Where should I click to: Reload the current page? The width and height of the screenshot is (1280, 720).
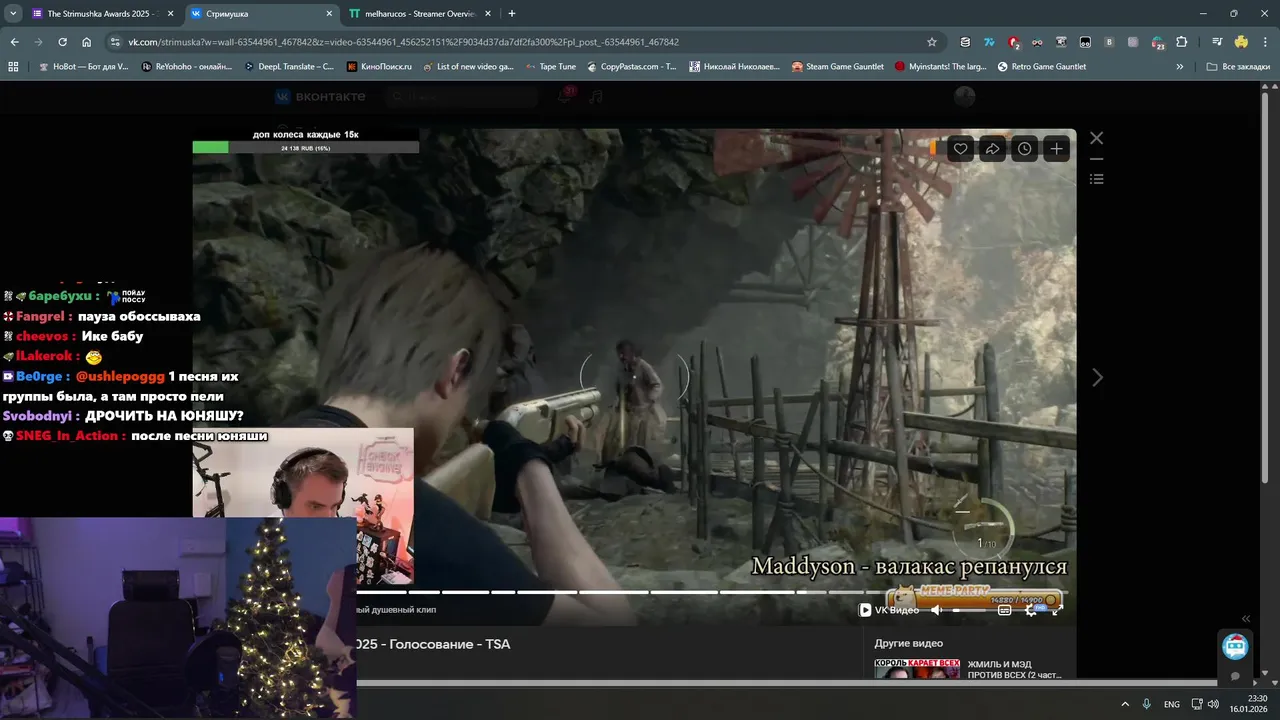62,42
